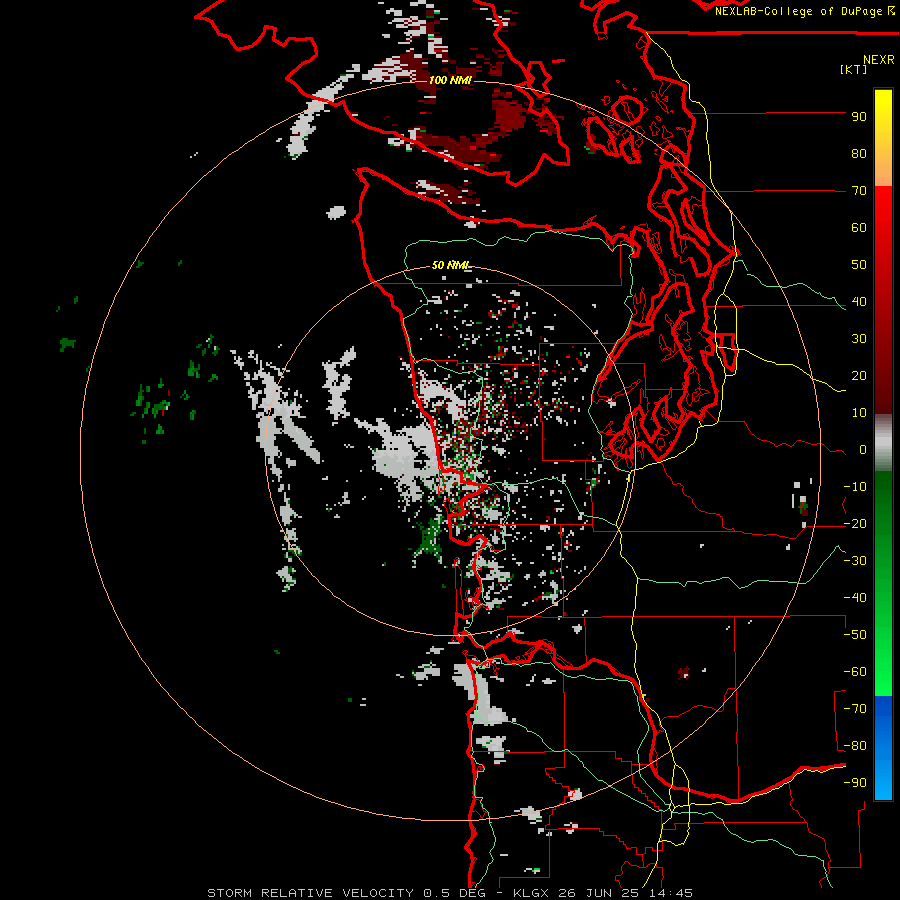The height and width of the screenshot is (900, 900).
Task: Click the -70 value on velocity scale
Action: coord(855,709)
